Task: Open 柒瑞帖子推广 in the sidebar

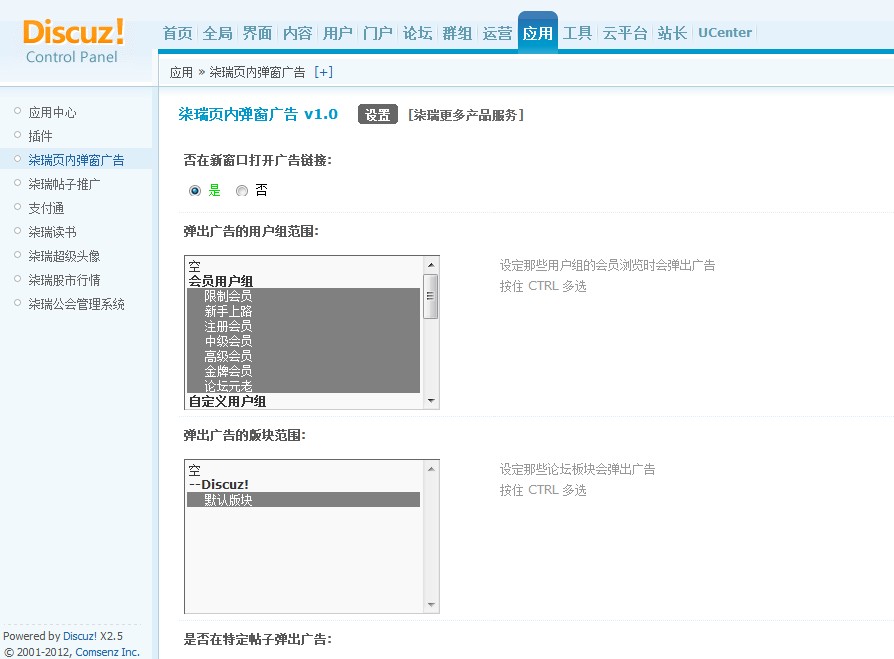Action: pyautogui.click(x=64, y=184)
